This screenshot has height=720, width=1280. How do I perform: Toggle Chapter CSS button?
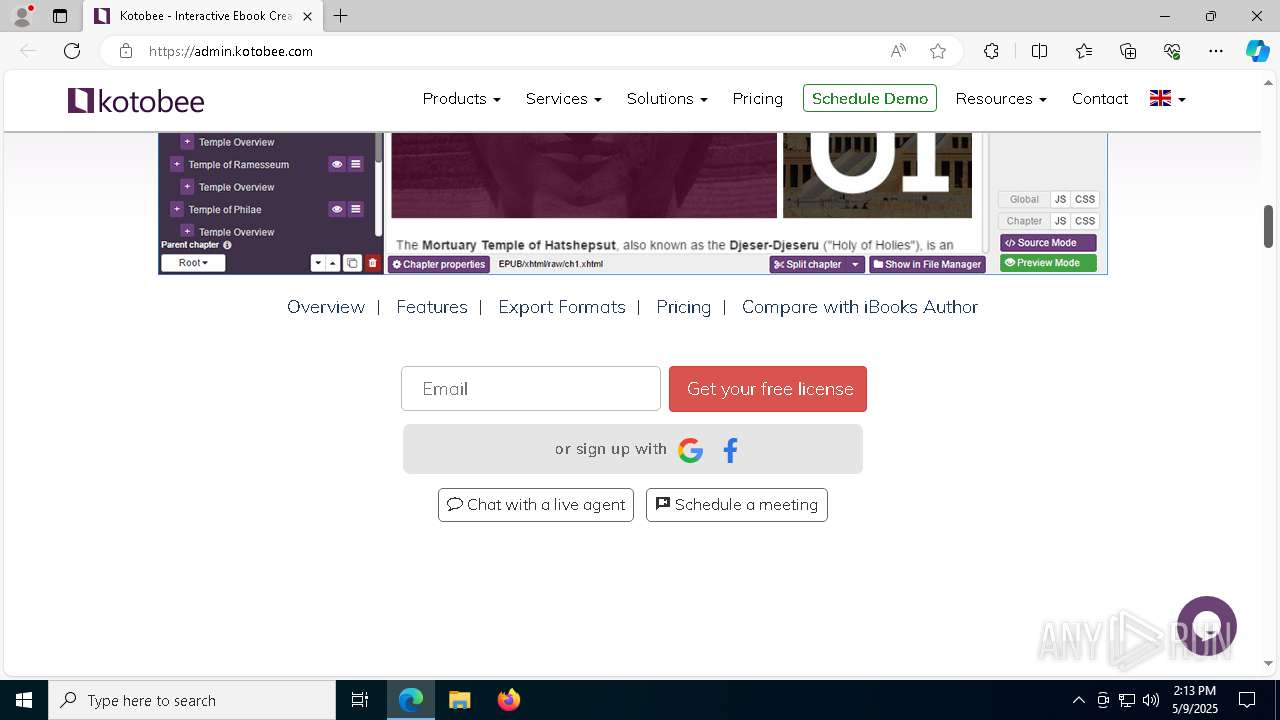pyautogui.click(x=1085, y=221)
